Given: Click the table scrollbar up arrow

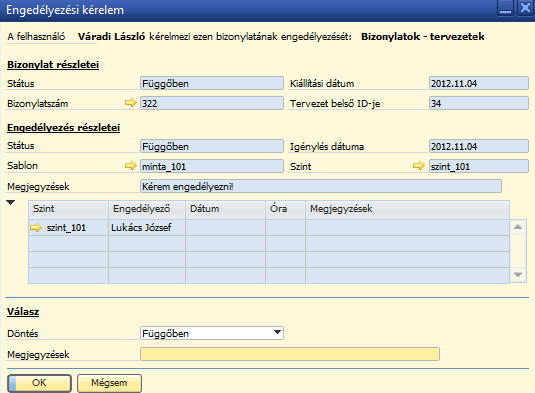Looking at the screenshot, I should [x=518, y=227].
